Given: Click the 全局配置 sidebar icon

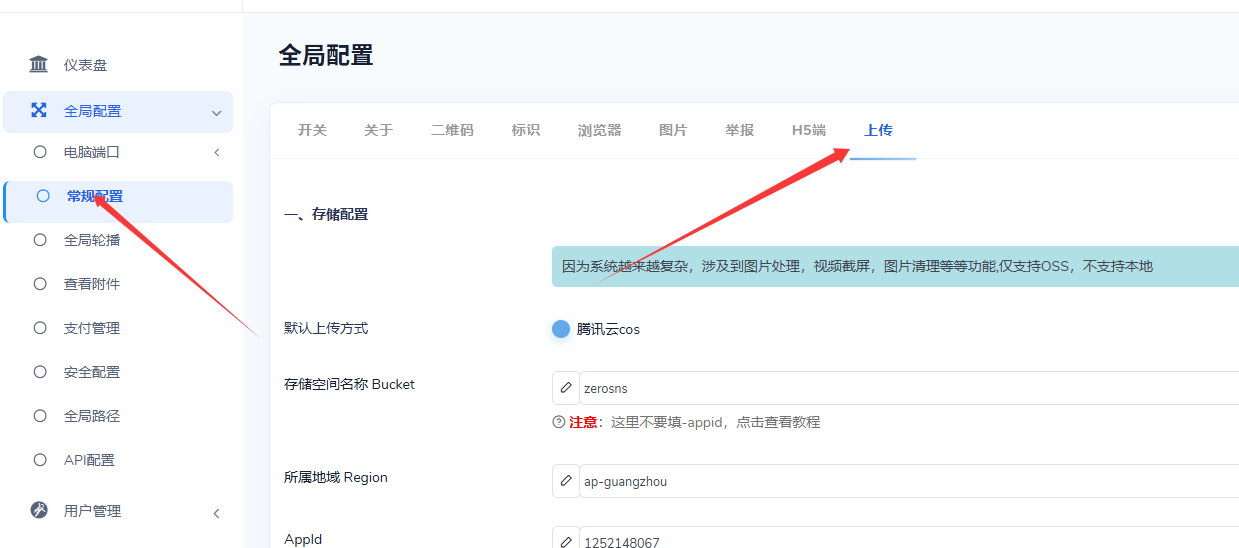Looking at the screenshot, I should point(39,110).
